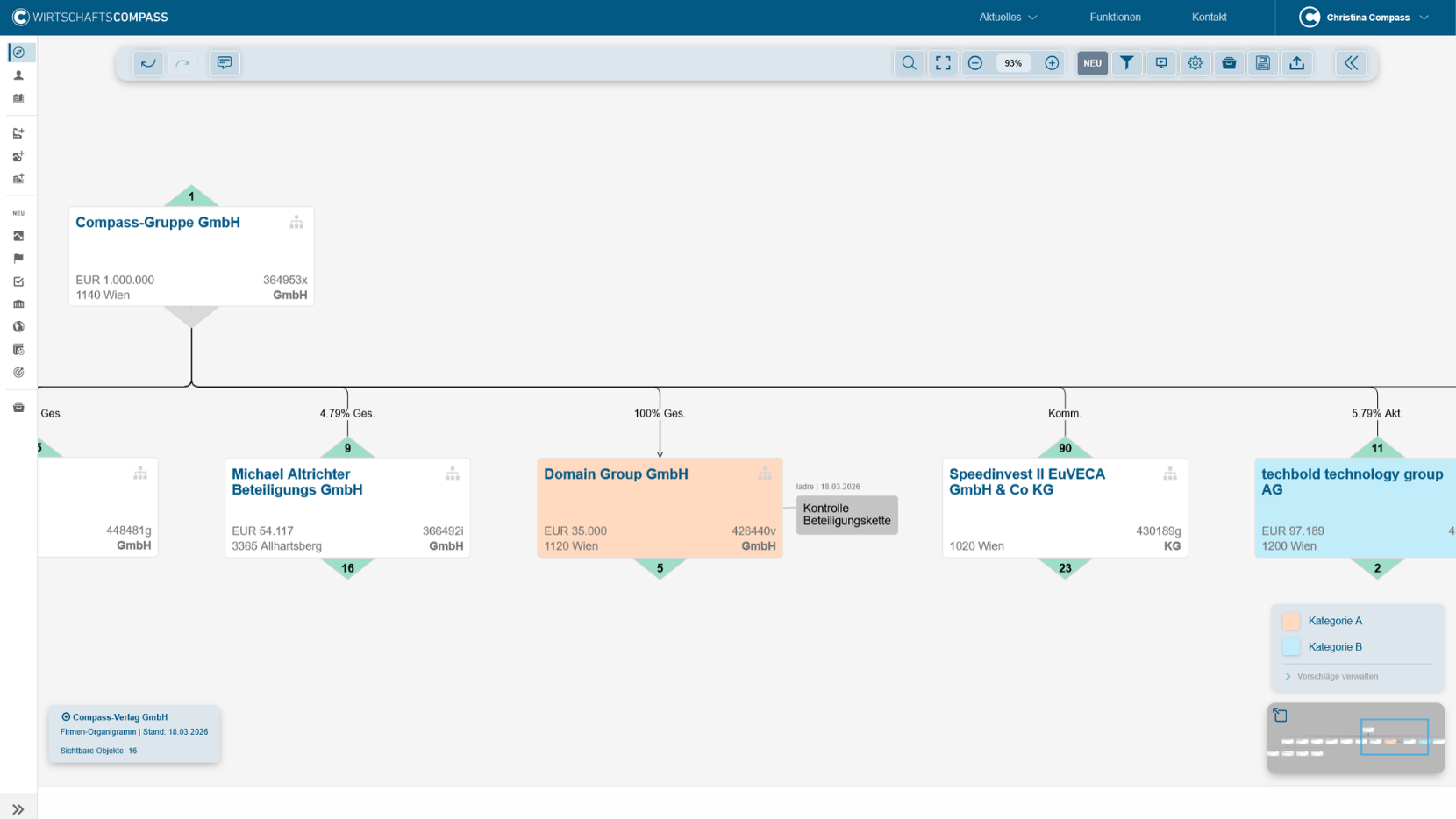Expand the Christina Compass user menu
Image resolution: width=1456 pixels, height=819 pixels.
tap(1365, 18)
